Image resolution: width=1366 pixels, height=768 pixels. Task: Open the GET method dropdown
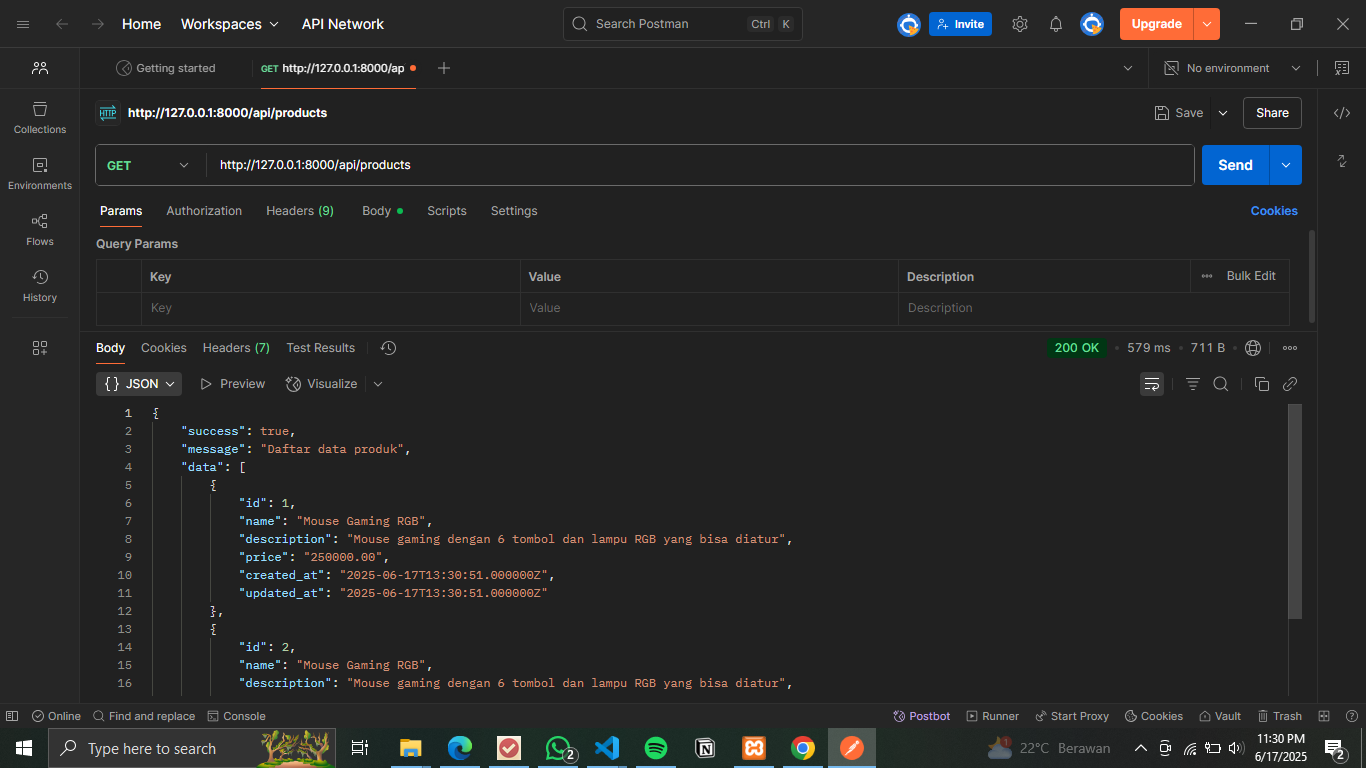tap(148, 165)
